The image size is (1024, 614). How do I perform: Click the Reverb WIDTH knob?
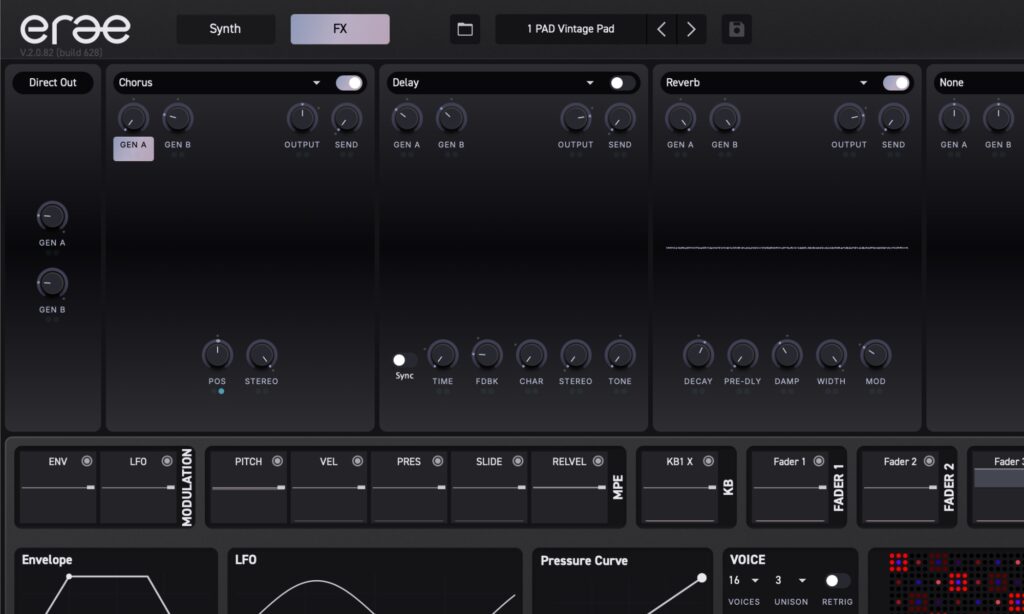point(831,355)
